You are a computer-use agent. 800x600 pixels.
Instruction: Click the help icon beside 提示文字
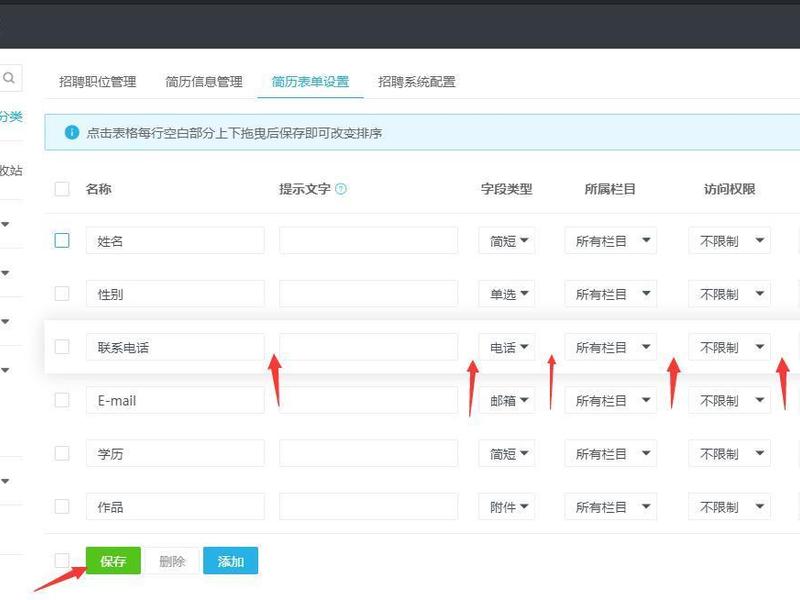click(x=341, y=189)
